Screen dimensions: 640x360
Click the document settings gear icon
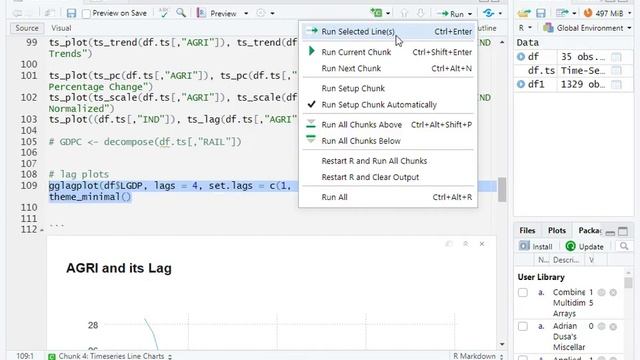pyautogui.click(x=261, y=13)
